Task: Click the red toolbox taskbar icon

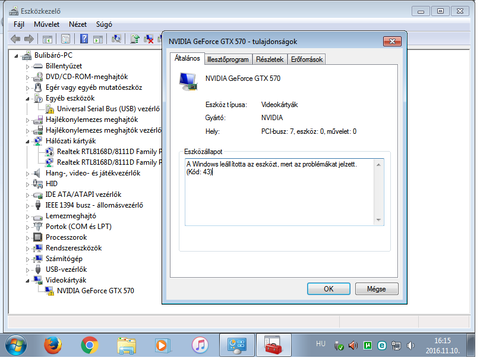Action: click(x=273, y=345)
